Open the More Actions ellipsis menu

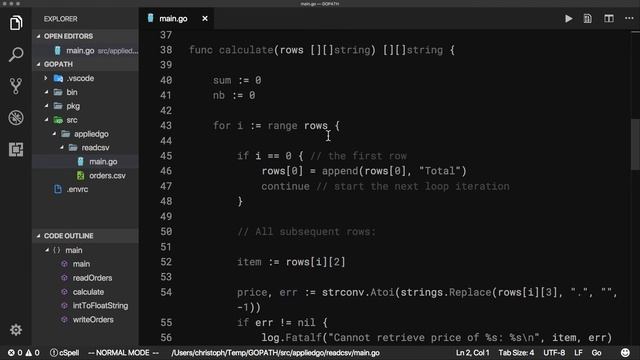click(x=629, y=18)
